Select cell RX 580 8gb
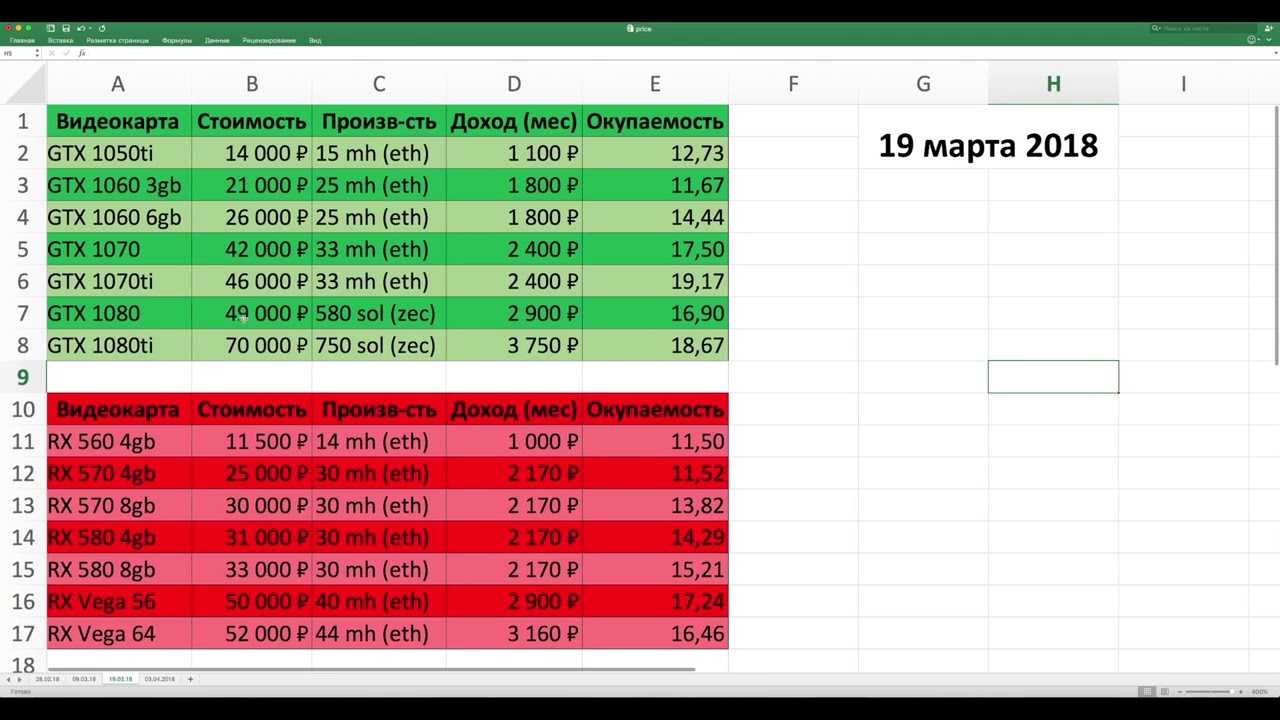1280x720 pixels. (118, 569)
